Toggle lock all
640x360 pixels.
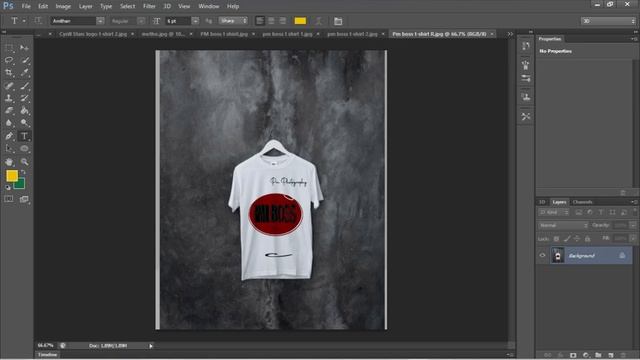click(x=587, y=239)
